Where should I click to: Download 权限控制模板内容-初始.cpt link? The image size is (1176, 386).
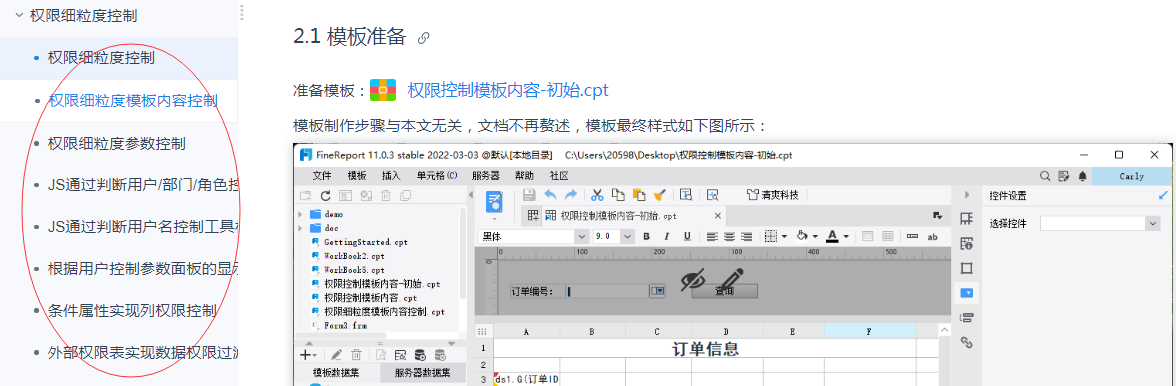(x=508, y=91)
